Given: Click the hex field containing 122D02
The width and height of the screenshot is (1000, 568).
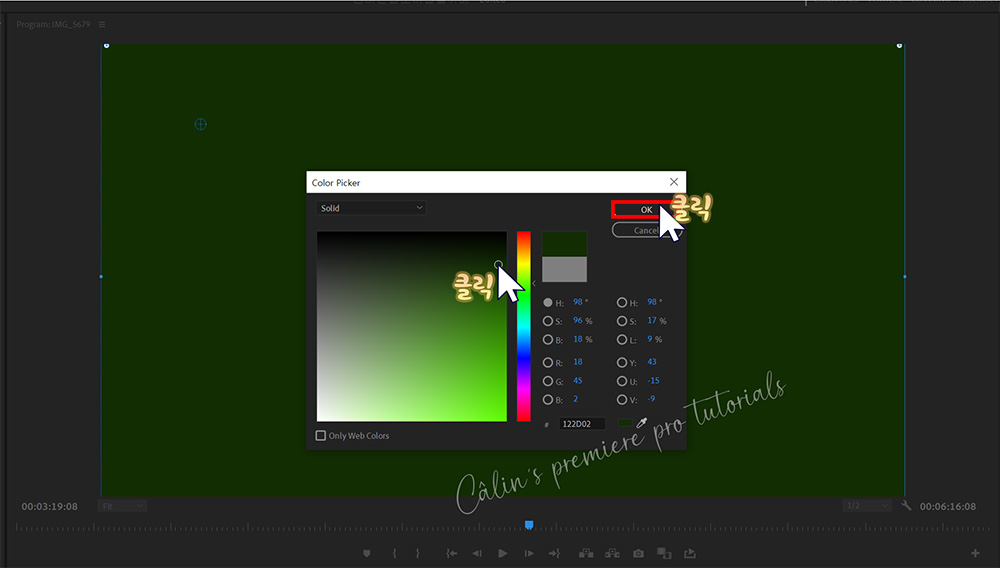Looking at the screenshot, I should click(582, 423).
